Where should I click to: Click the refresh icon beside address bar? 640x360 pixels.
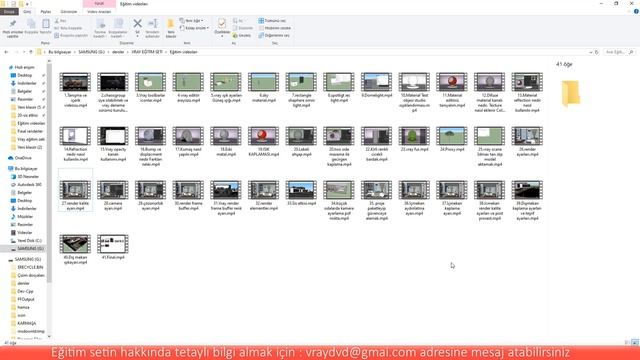click(x=597, y=52)
